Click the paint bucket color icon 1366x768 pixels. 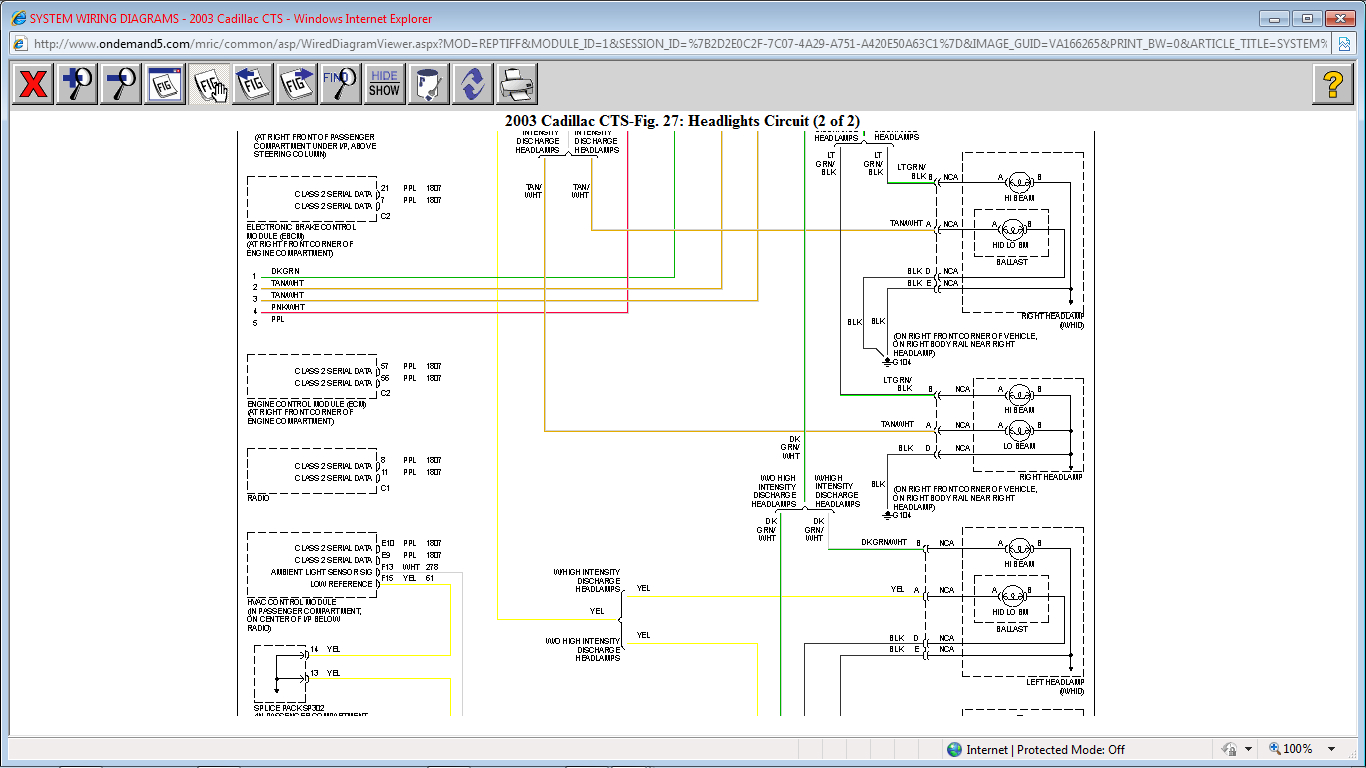(x=429, y=84)
